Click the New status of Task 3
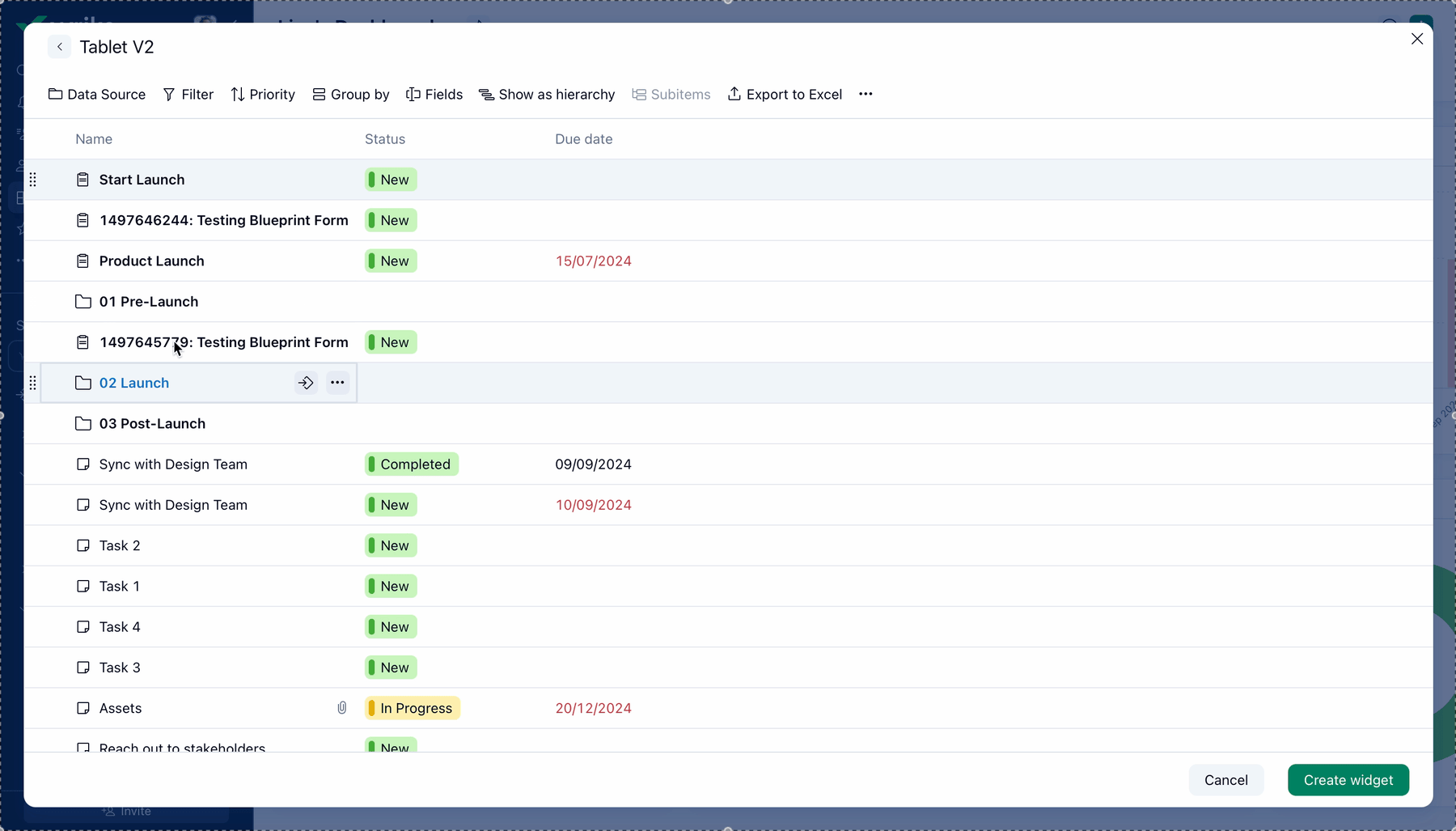The image size is (1456, 831). [x=391, y=668]
